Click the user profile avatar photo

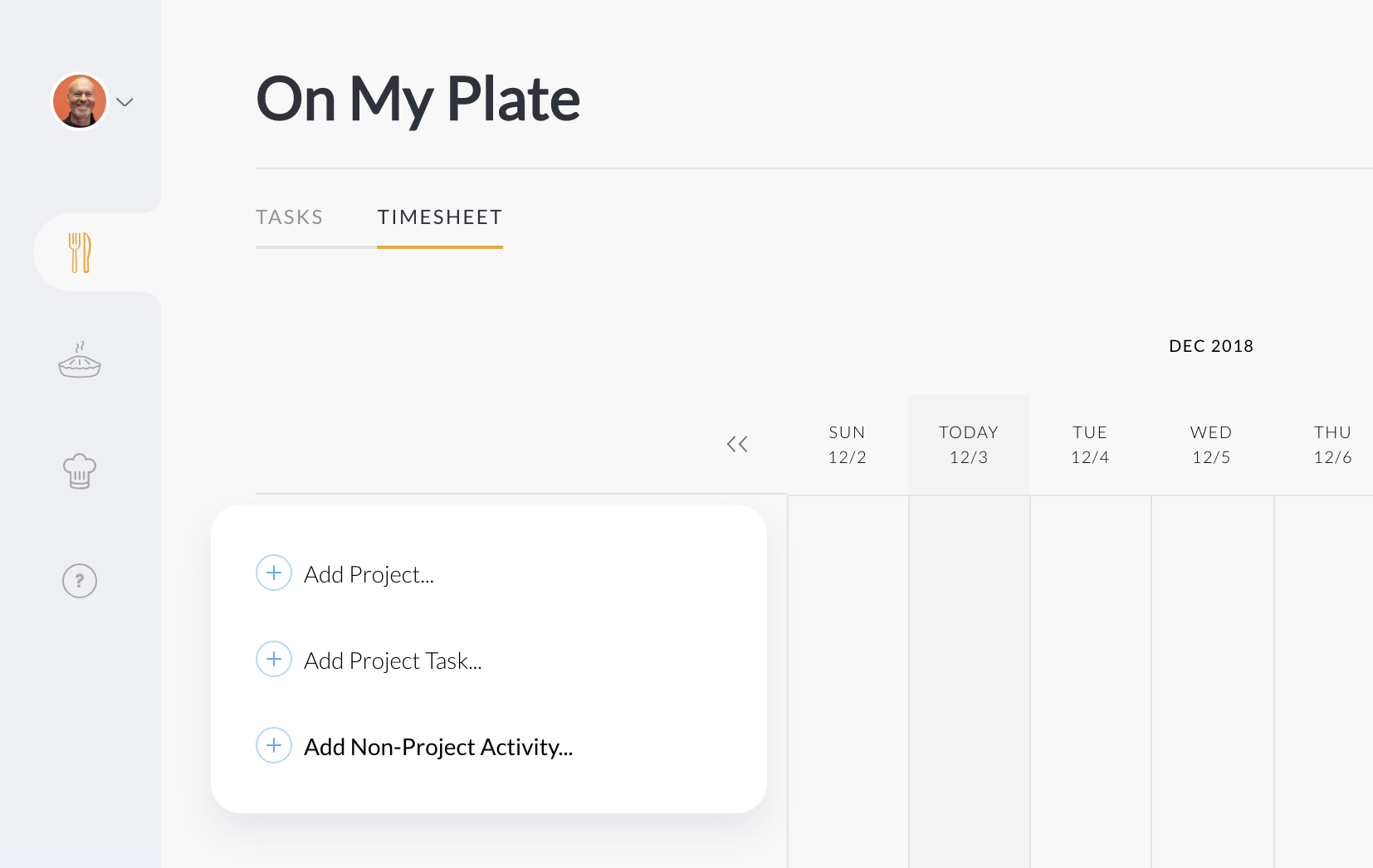80,101
